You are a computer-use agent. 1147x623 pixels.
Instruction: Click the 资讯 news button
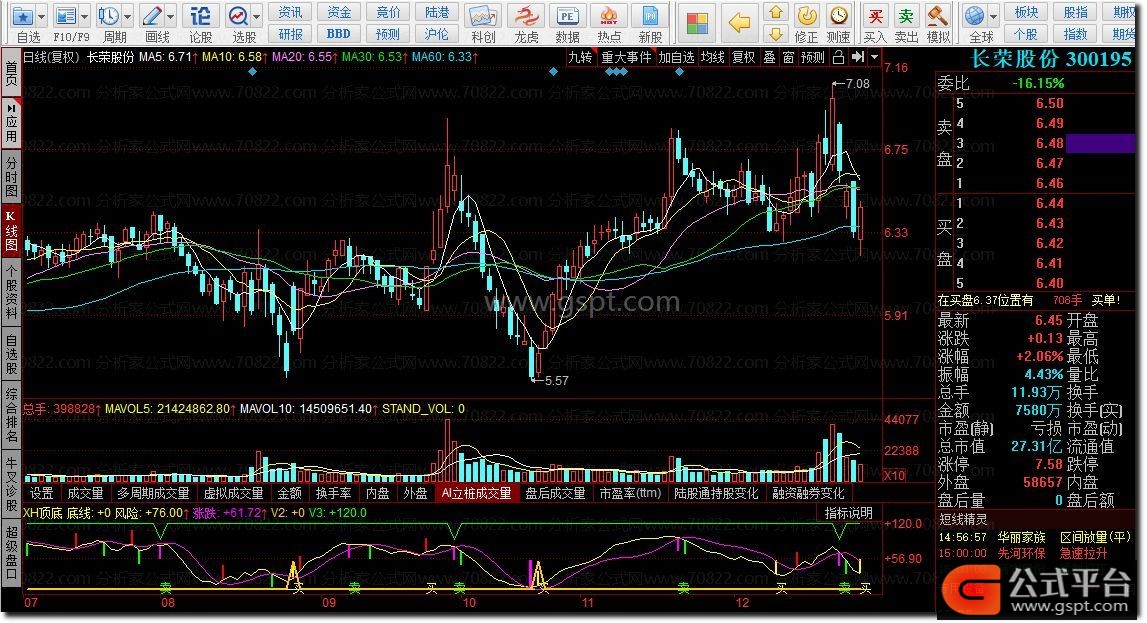tap(290, 12)
